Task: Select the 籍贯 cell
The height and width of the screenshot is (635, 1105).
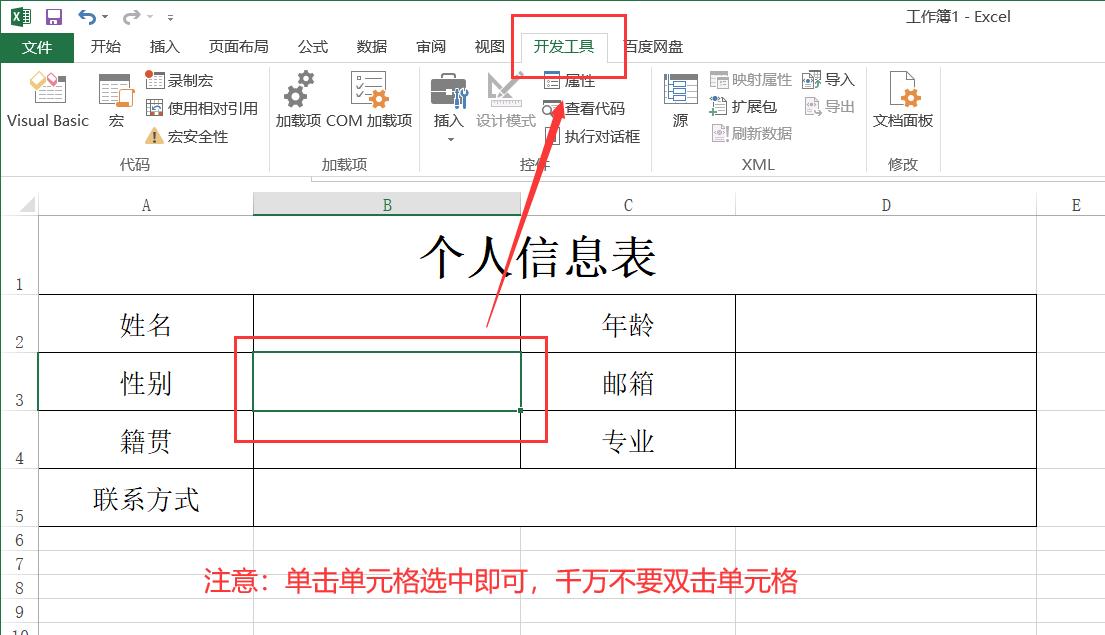Action: point(146,440)
